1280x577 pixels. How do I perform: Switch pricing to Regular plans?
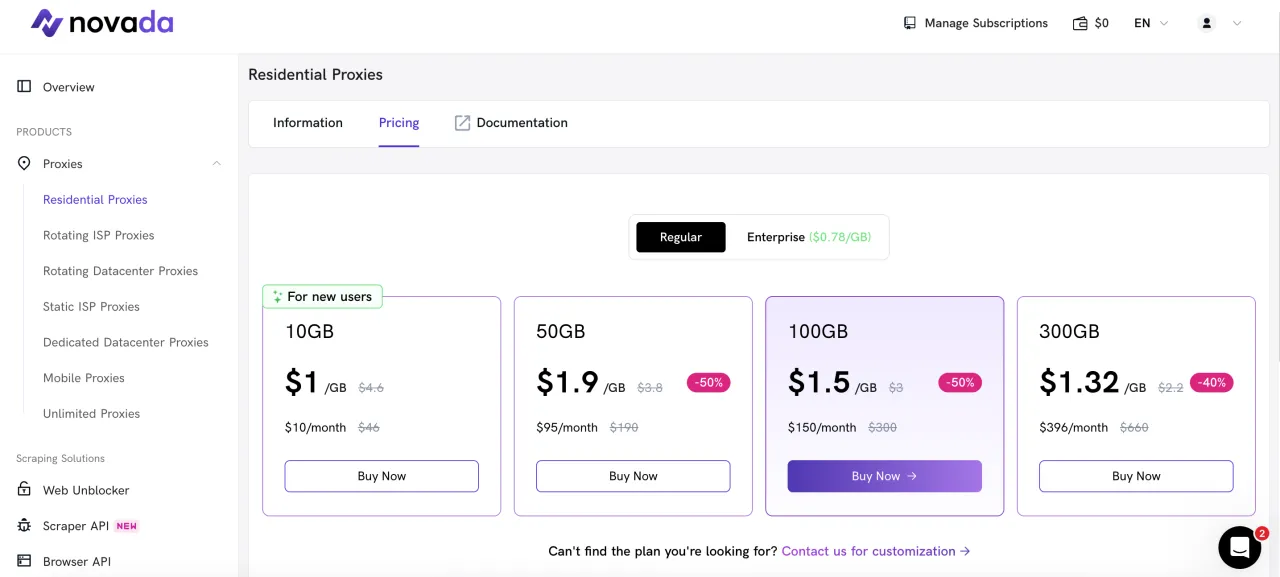(x=680, y=237)
